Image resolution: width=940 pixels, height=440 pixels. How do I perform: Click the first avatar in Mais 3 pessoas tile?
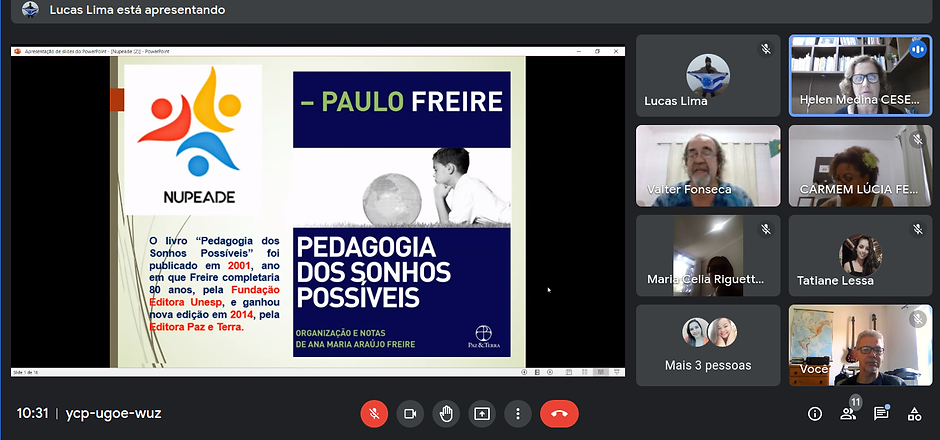coord(696,333)
